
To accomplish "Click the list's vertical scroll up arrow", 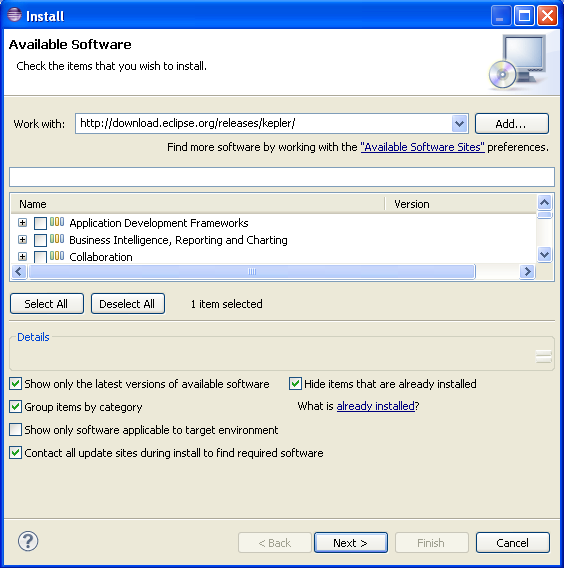I will [544, 202].
